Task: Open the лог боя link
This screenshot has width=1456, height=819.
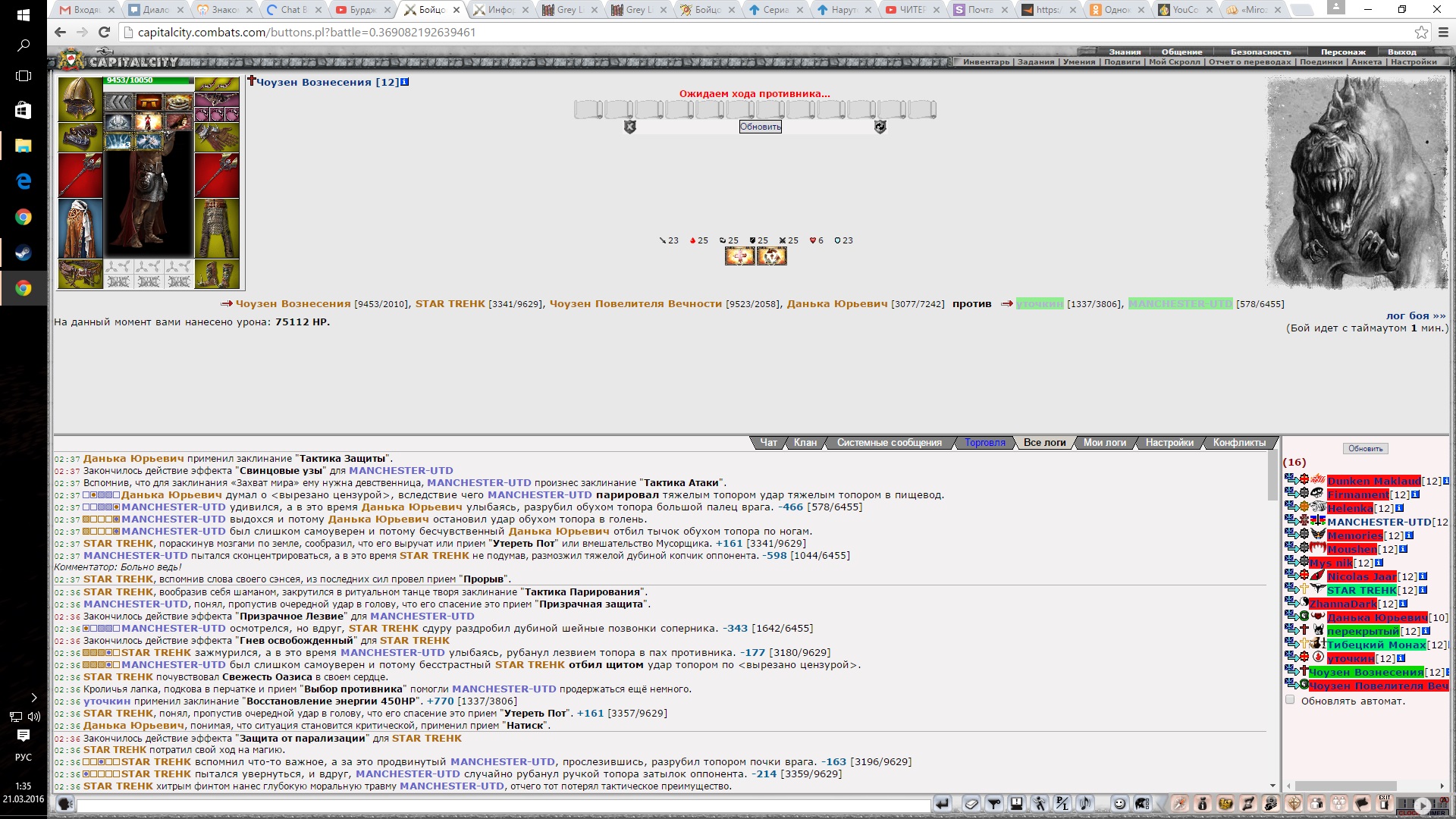Action: click(x=1415, y=315)
